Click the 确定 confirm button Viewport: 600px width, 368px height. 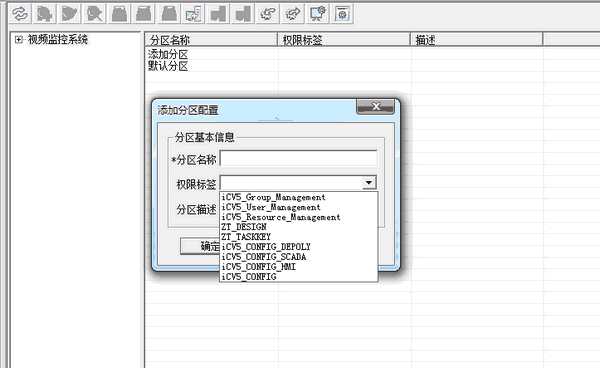coord(200,246)
